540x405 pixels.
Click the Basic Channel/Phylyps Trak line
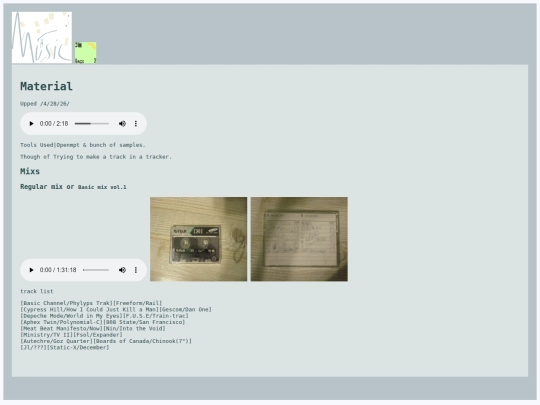pos(91,303)
